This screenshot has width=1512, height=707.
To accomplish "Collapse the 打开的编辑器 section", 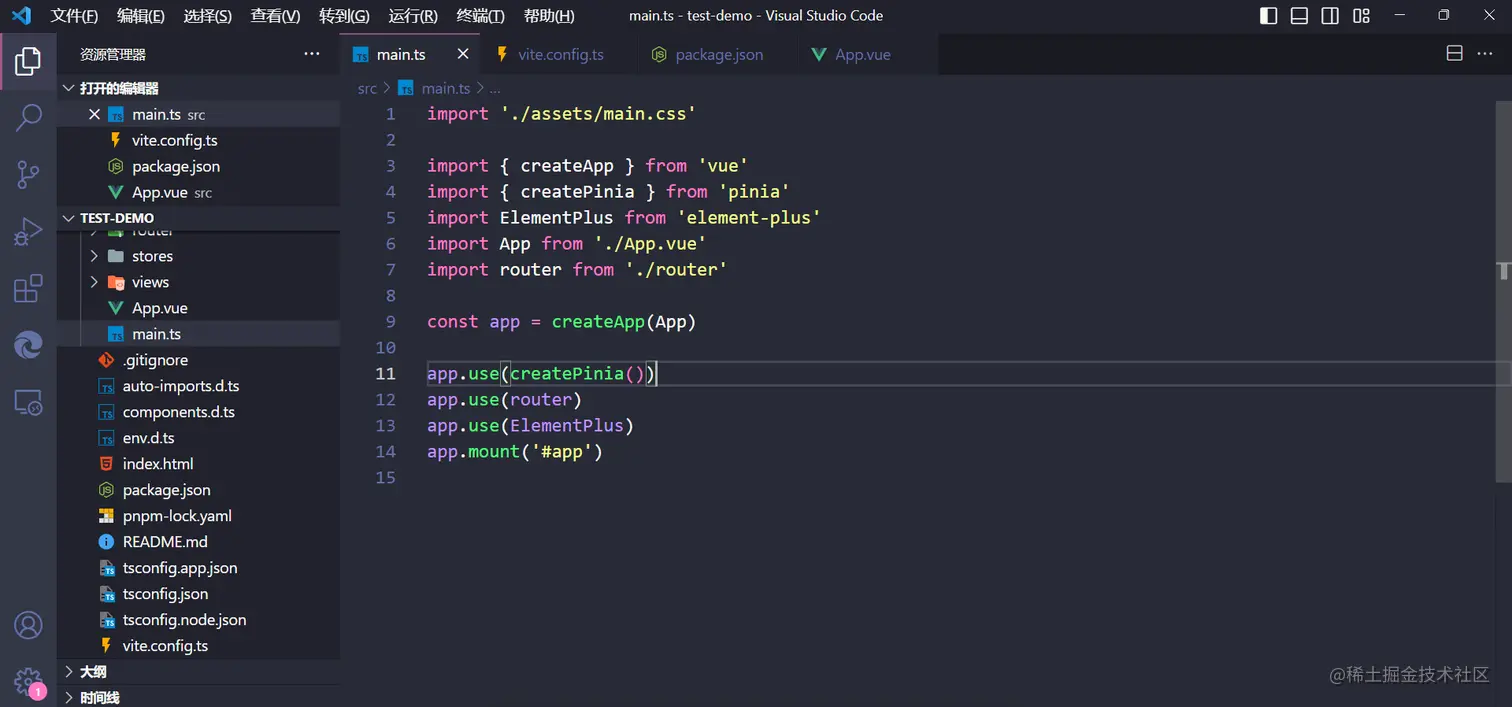I will pyautogui.click(x=198, y=88).
